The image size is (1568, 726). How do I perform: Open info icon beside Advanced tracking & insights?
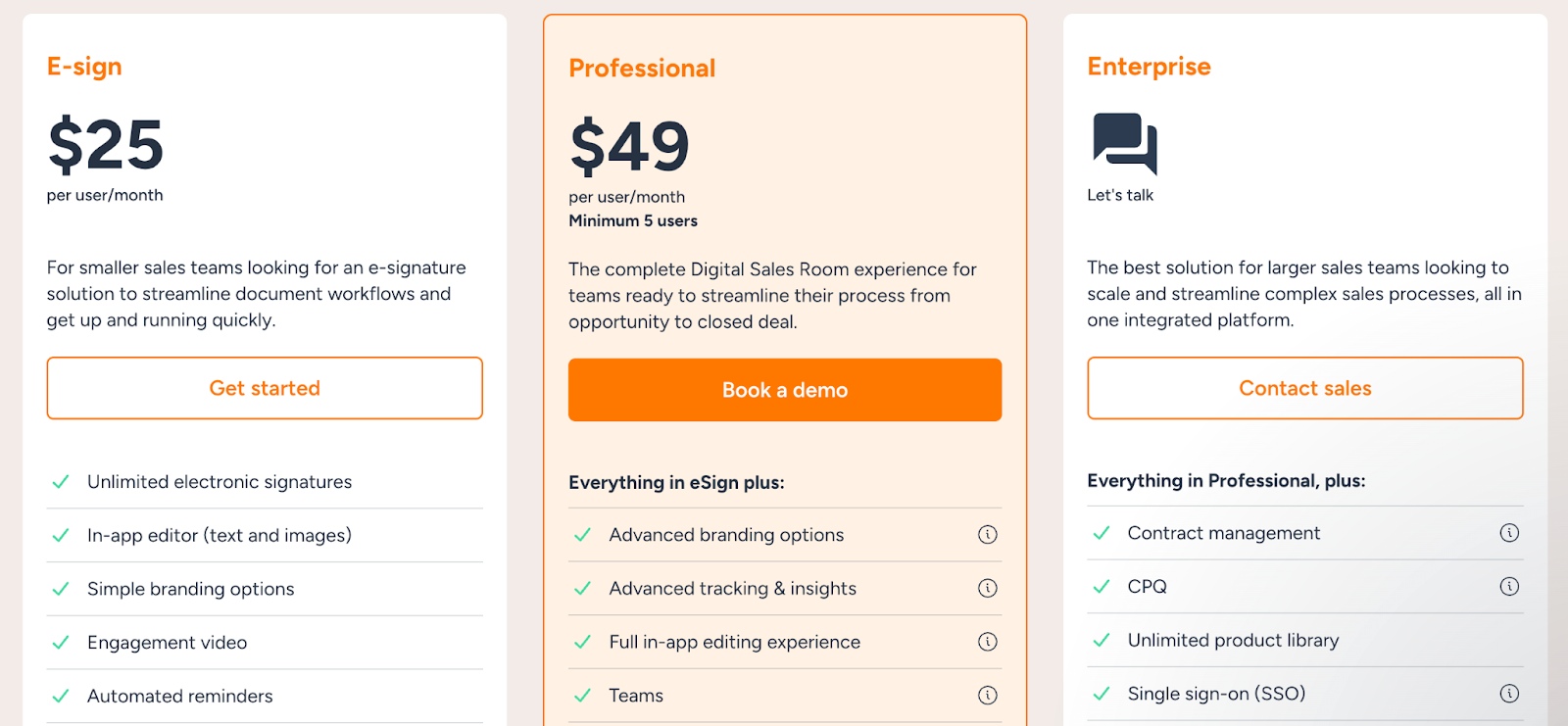(987, 588)
